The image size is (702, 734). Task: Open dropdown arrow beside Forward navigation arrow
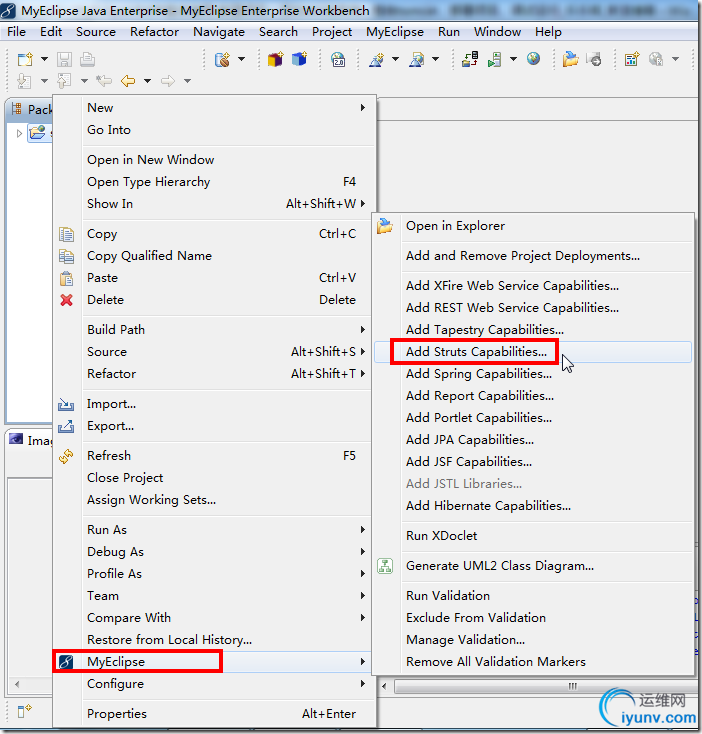(187, 81)
